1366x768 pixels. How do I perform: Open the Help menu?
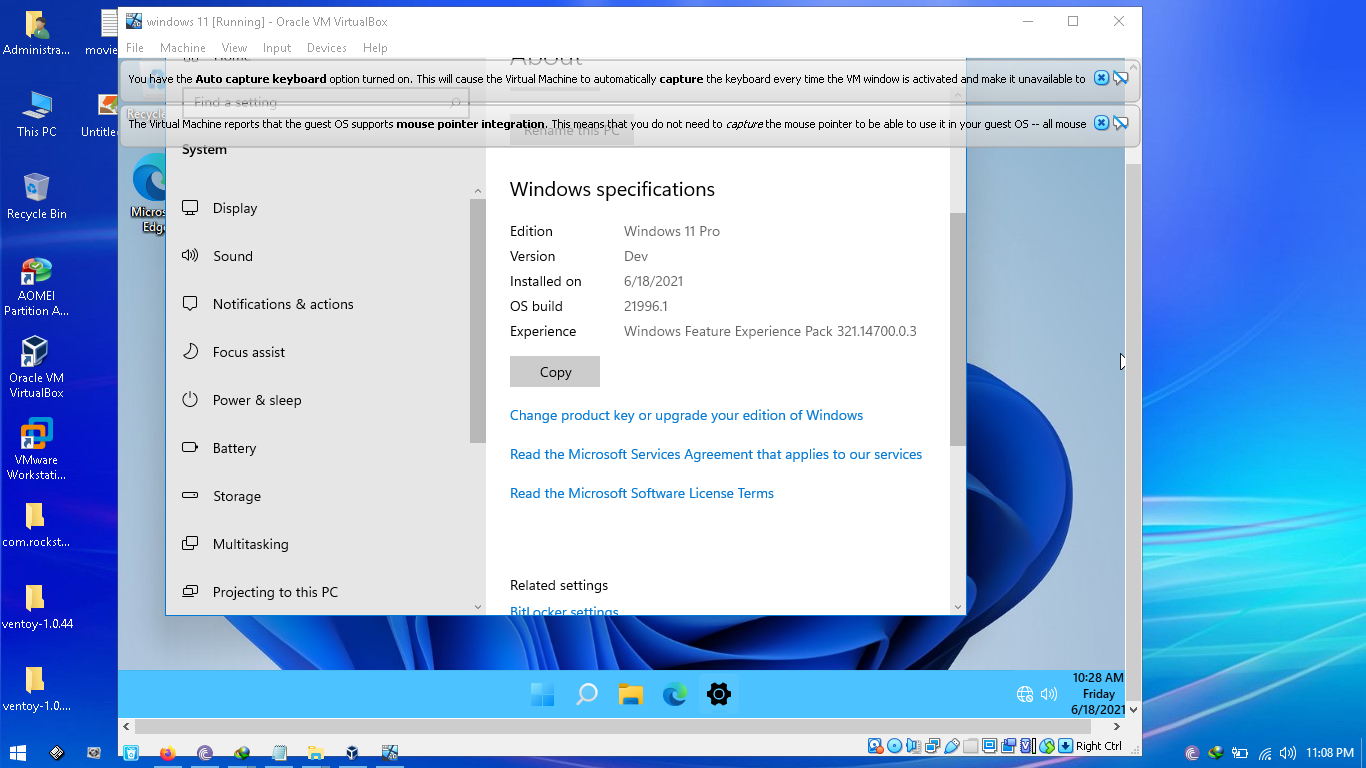(375, 48)
